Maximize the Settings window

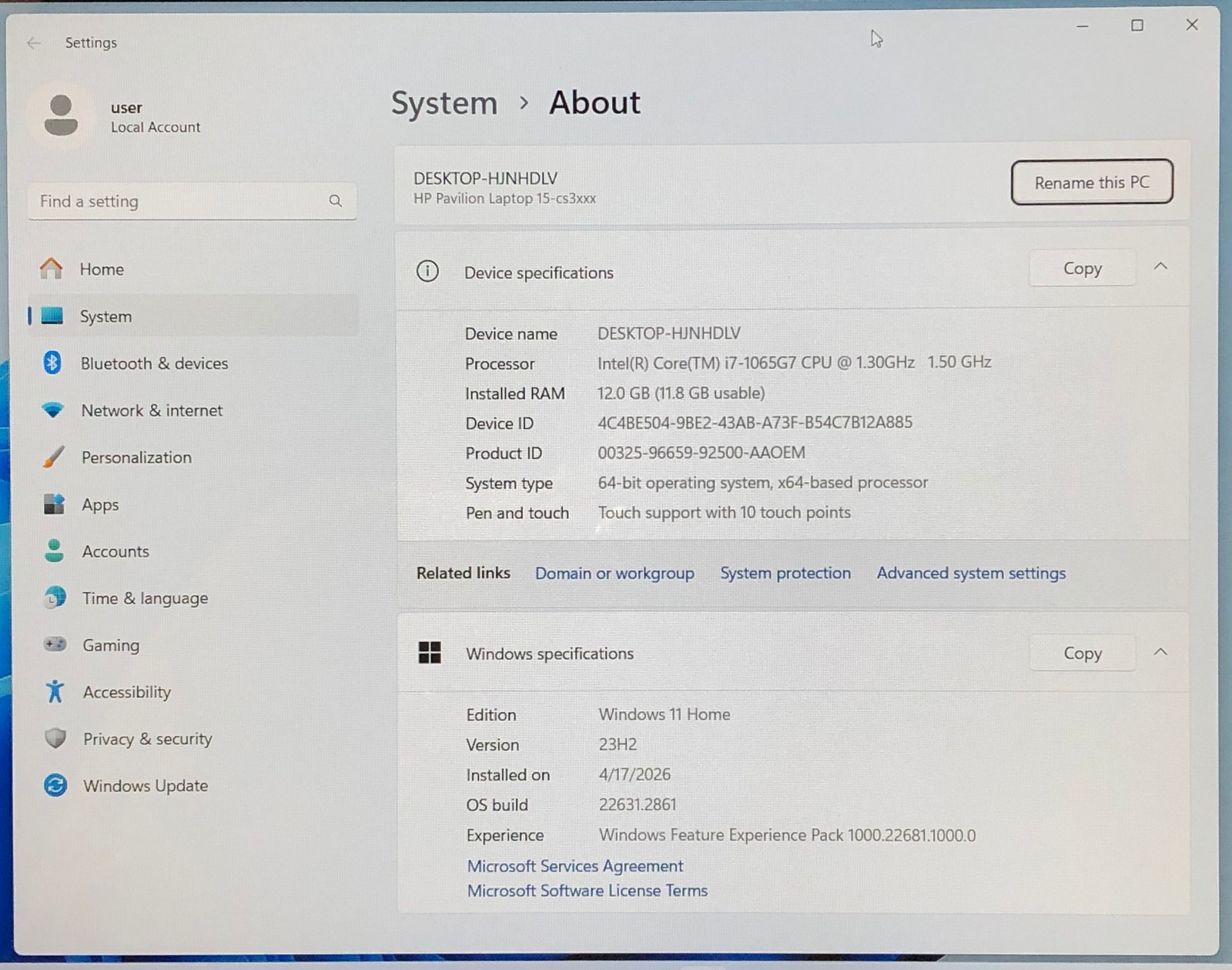[1137, 25]
